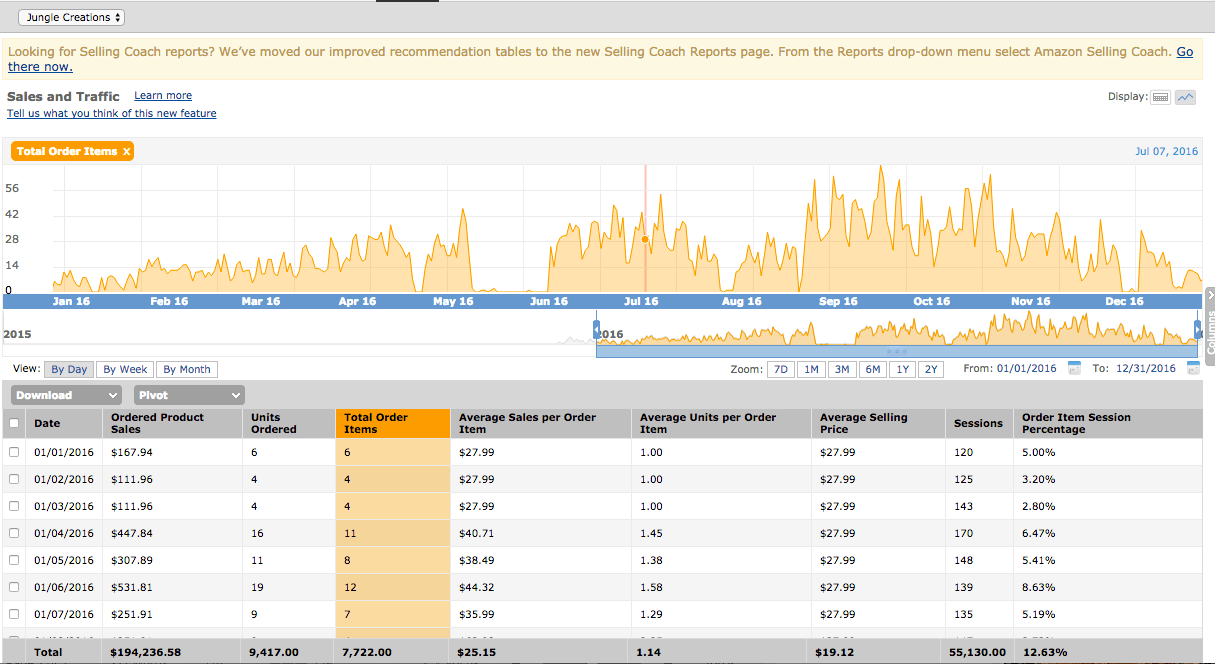Viewport: 1215px width, 664px height.
Task: Check the select-all rows checkbox
Action: tap(14, 423)
